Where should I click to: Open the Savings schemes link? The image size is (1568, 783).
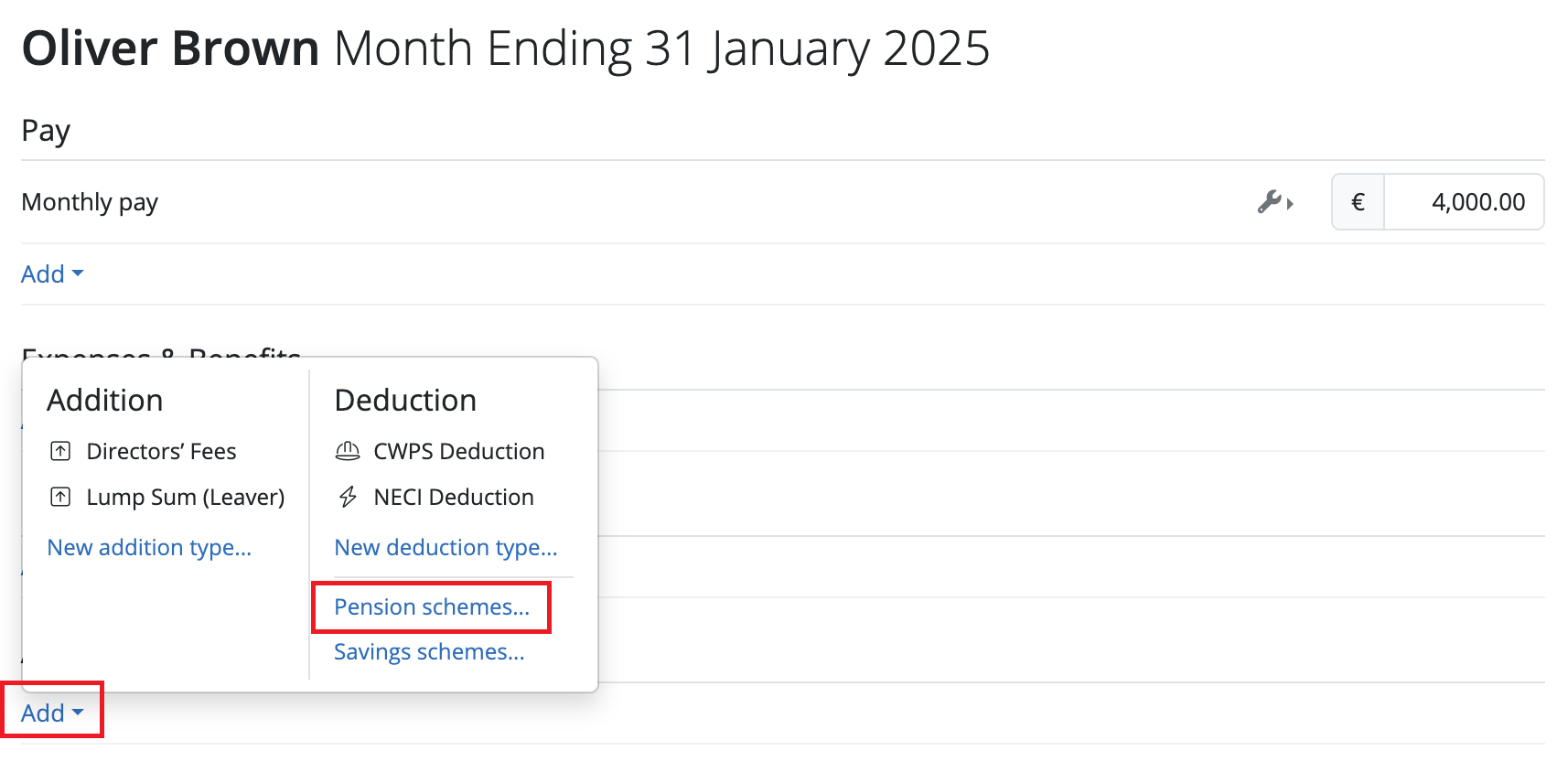[430, 651]
